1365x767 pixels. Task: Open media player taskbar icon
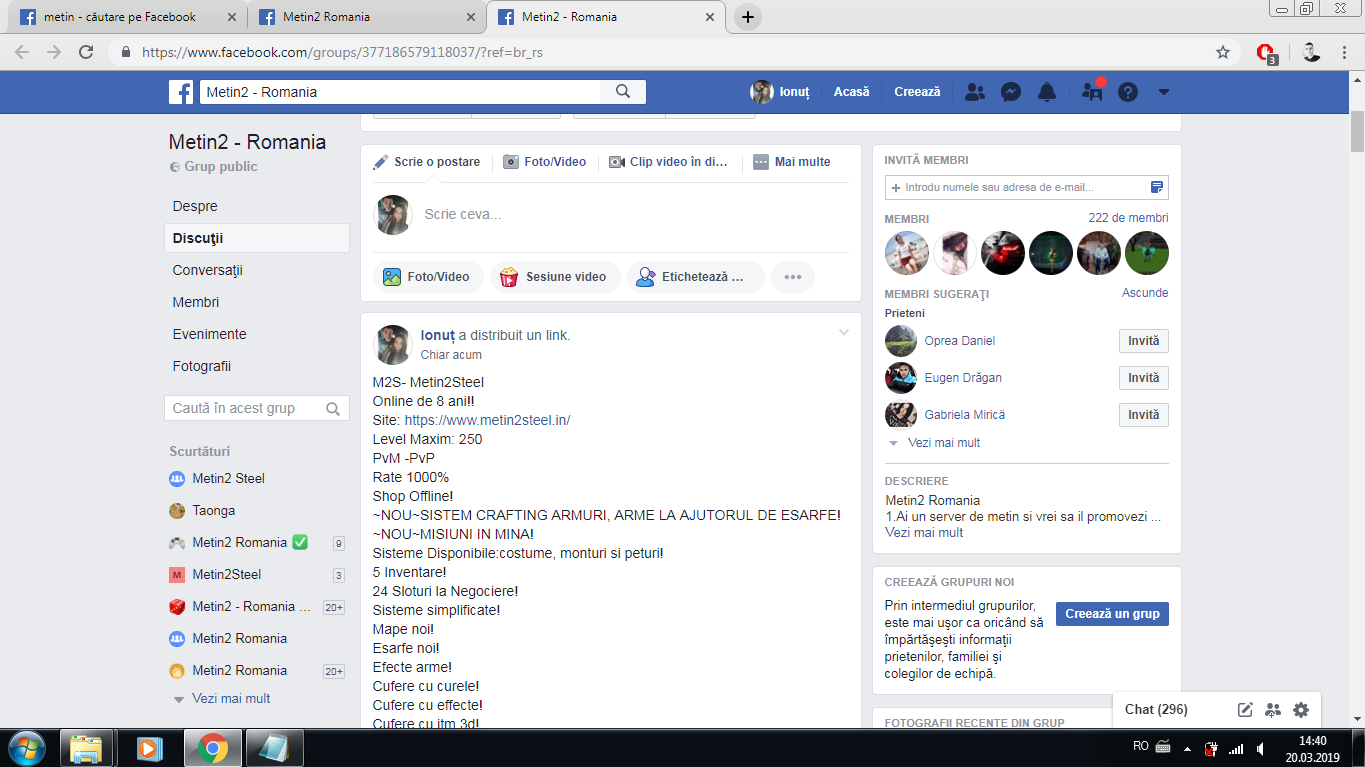148,748
